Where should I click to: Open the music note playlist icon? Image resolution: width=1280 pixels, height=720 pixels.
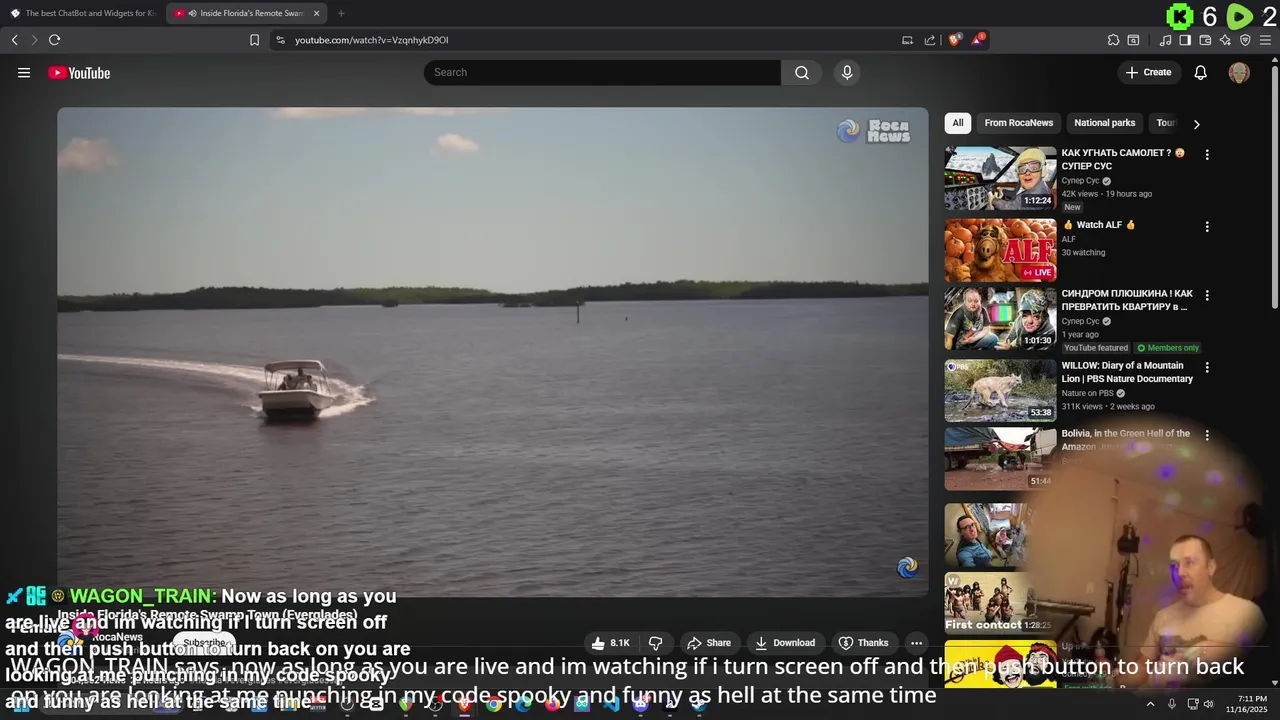(x=1165, y=40)
